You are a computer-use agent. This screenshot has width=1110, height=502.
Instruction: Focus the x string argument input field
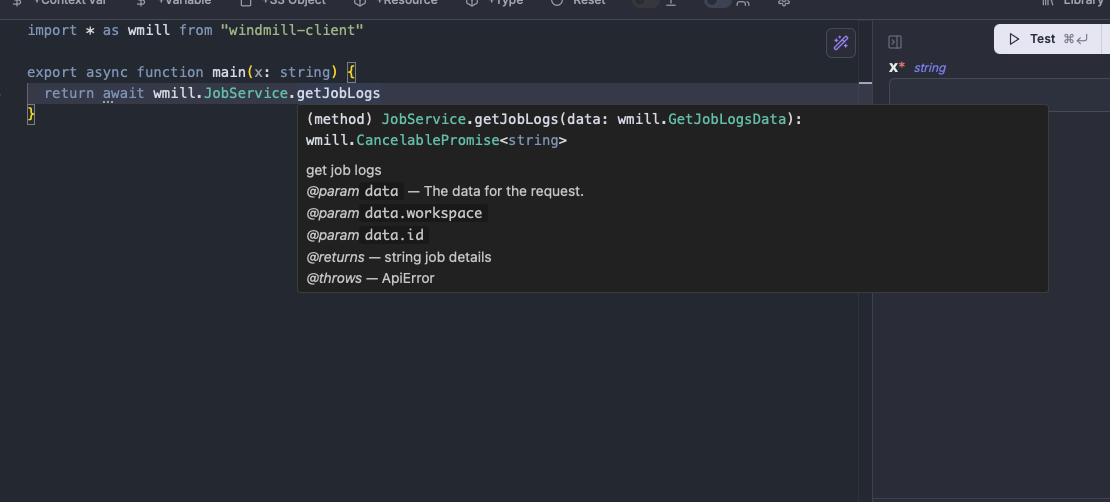pyautogui.click(x=1000, y=95)
